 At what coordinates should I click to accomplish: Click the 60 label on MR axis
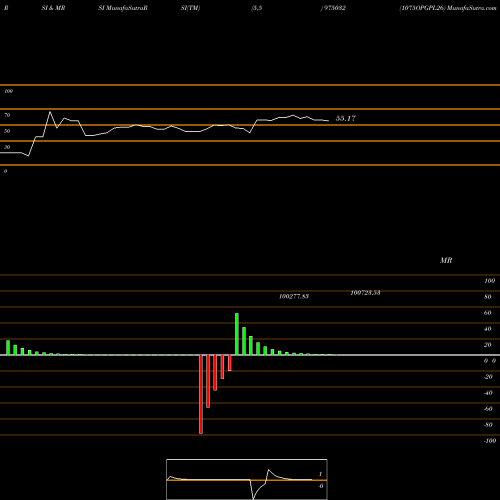pyautogui.click(x=488, y=313)
